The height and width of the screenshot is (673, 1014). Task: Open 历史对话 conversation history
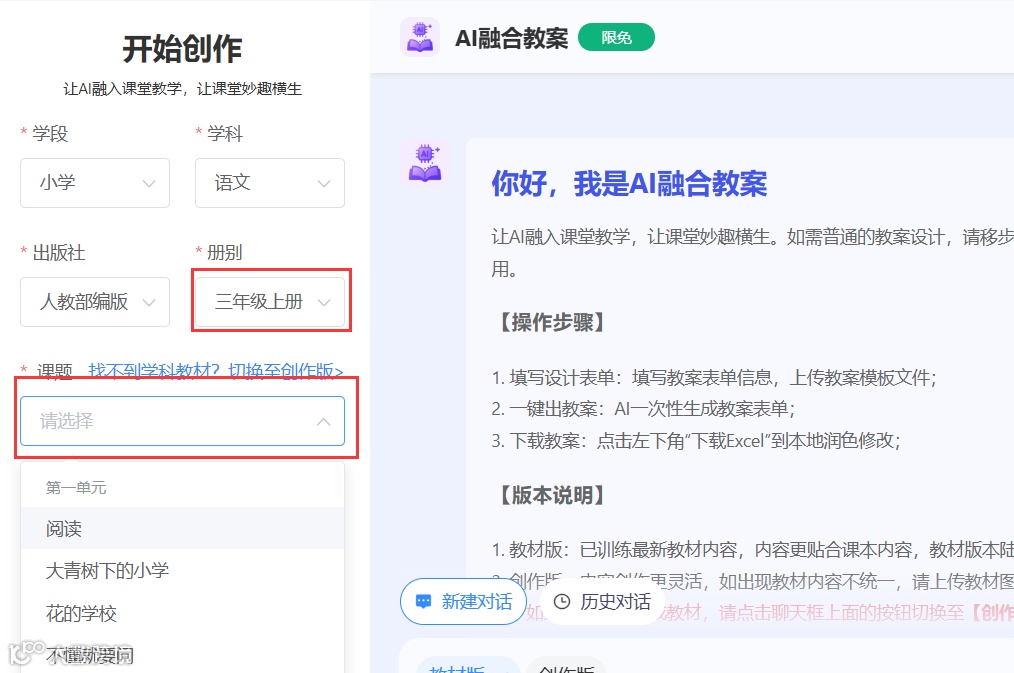(601, 601)
